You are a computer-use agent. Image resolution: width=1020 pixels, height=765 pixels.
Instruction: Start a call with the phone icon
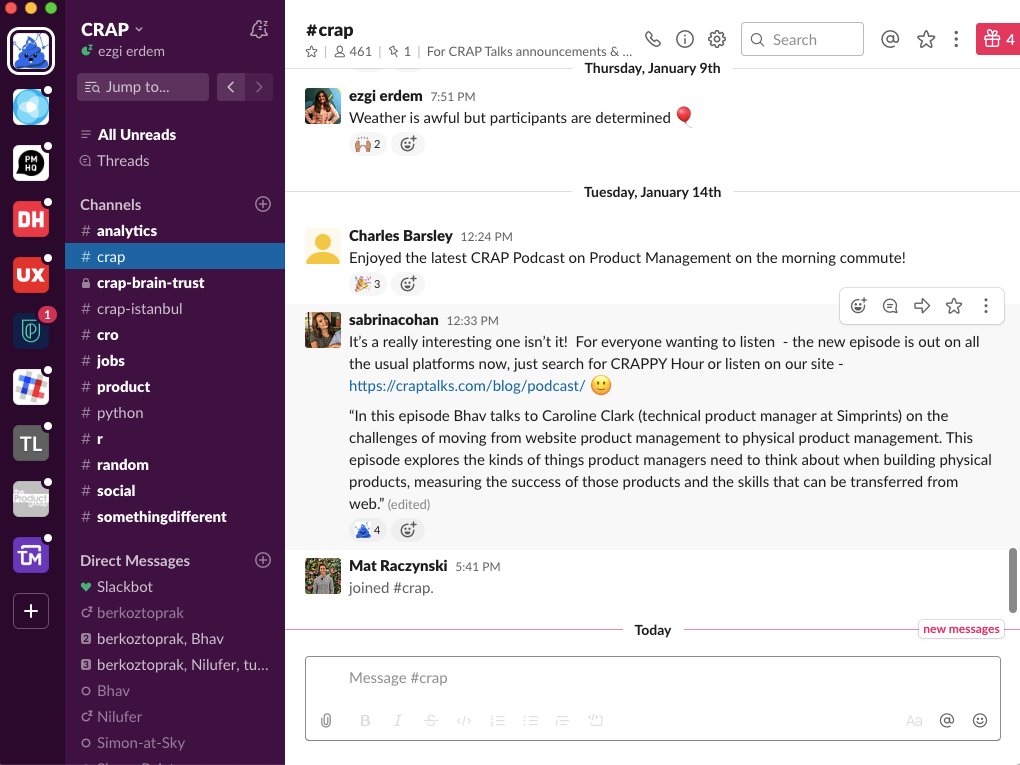652,39
